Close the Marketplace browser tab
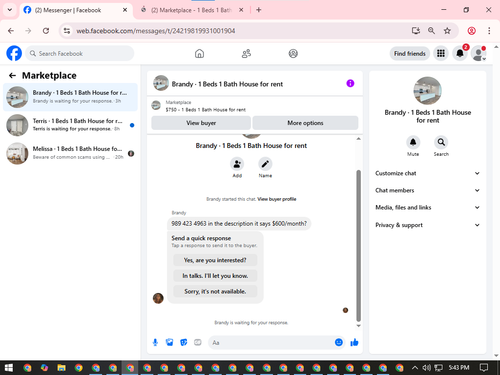The width and height of the screenshot is (500, 375). [x=241, y=10]
